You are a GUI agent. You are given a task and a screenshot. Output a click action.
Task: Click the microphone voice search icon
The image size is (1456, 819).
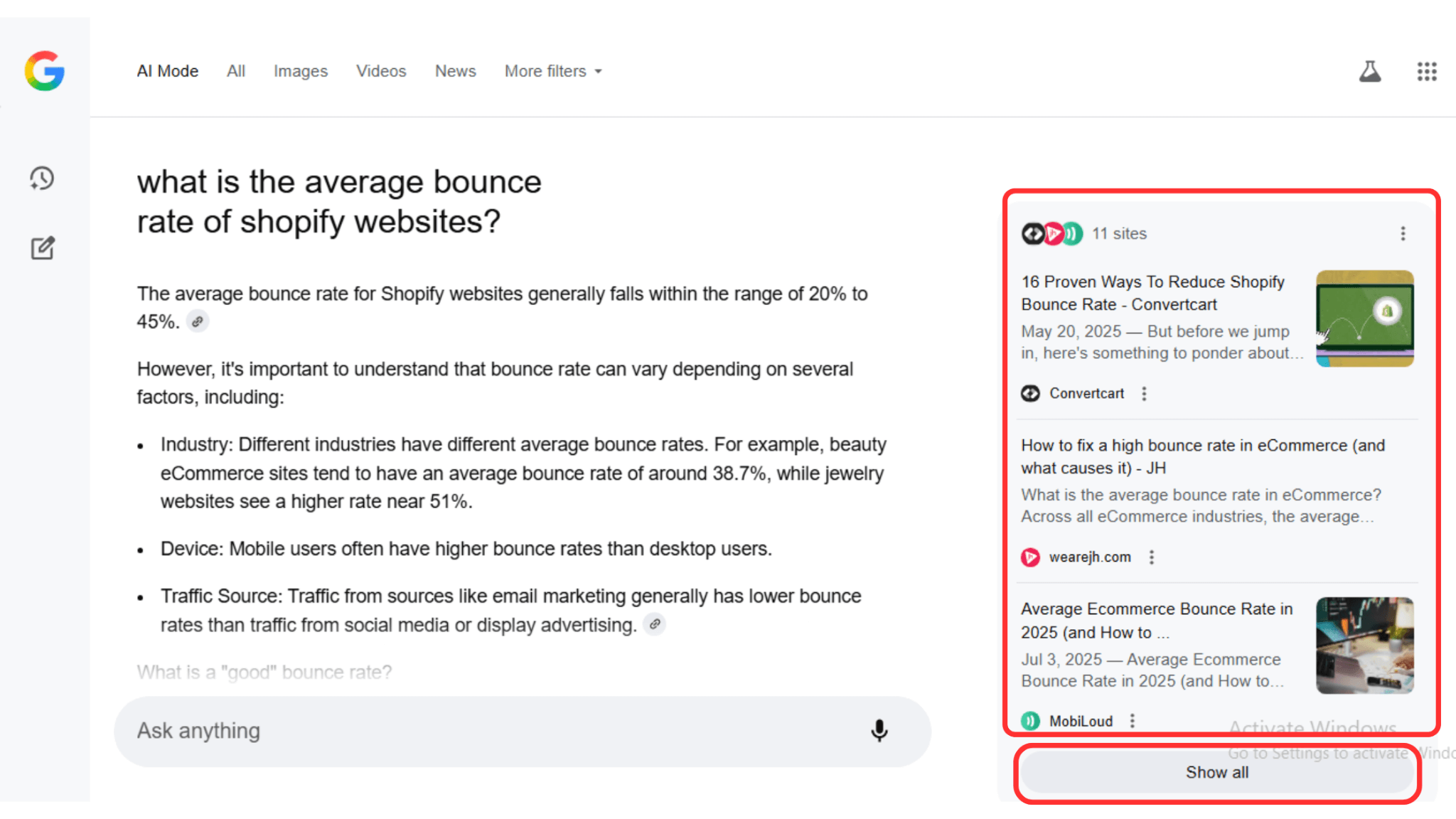(x=879, y=731)
